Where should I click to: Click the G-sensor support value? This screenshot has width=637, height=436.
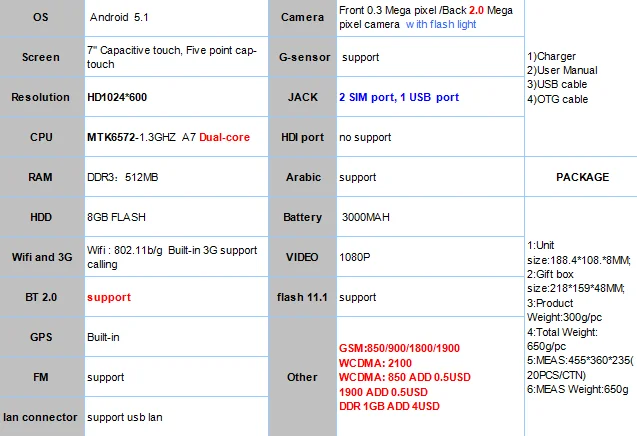[x=361, y=58]
